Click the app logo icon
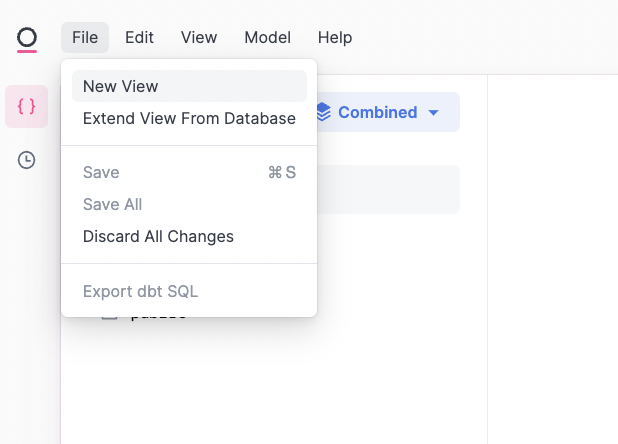Screen dimensions: 618x444 pos(27,38)
